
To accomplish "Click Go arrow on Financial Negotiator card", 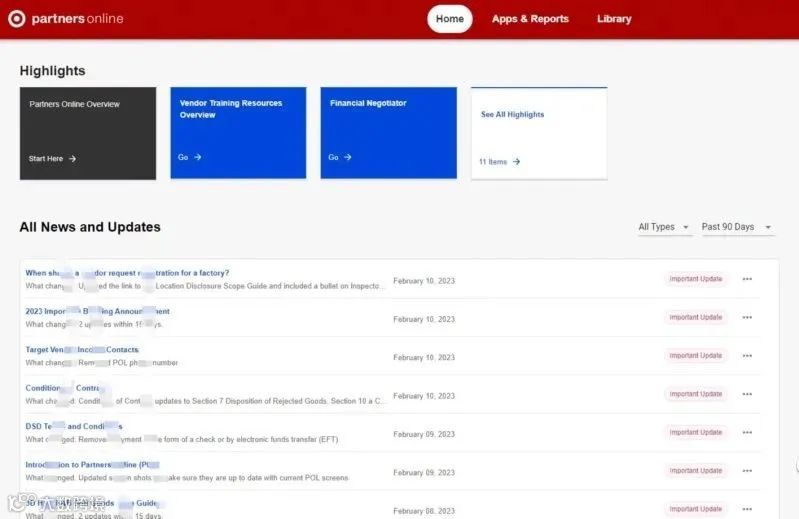I will (348, 157).
